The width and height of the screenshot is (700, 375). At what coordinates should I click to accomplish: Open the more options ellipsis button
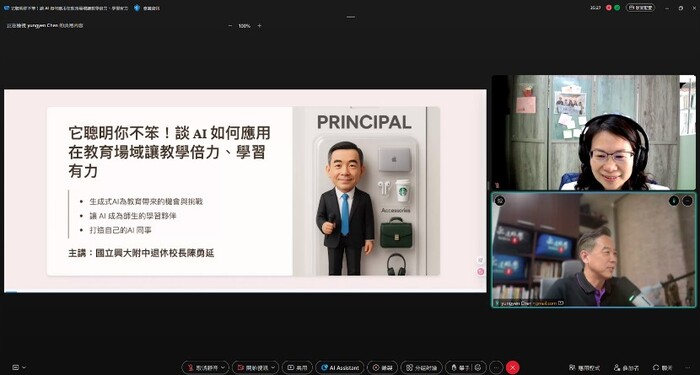[x=496, y=367]
